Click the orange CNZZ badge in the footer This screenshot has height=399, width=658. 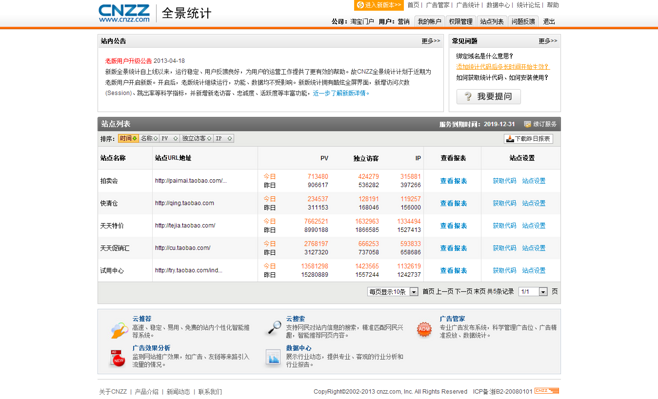click(x=546, y=391)
